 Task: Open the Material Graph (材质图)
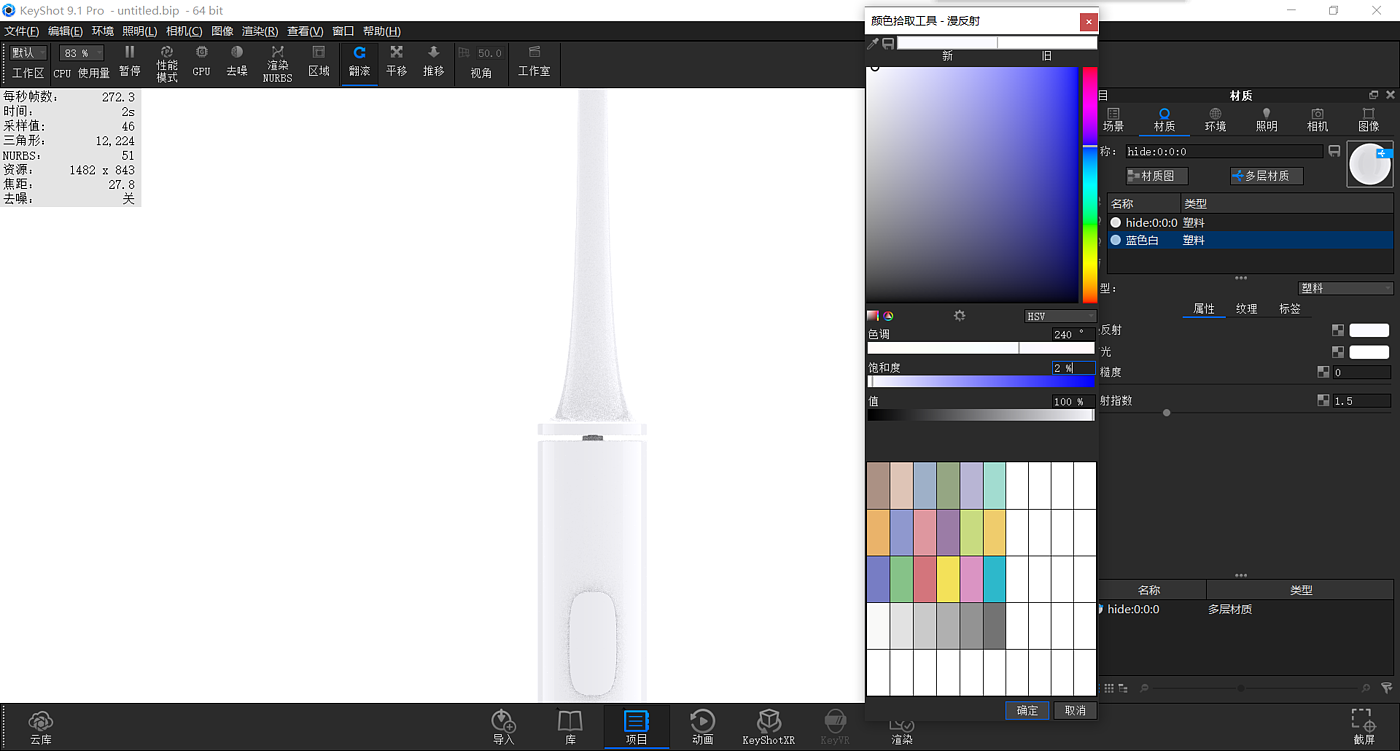click(1157, 176)
